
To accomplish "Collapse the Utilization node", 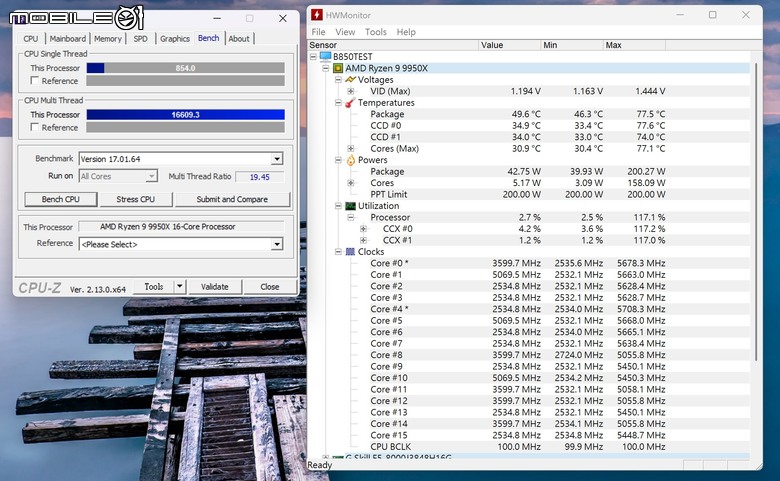I will point(338,205).
